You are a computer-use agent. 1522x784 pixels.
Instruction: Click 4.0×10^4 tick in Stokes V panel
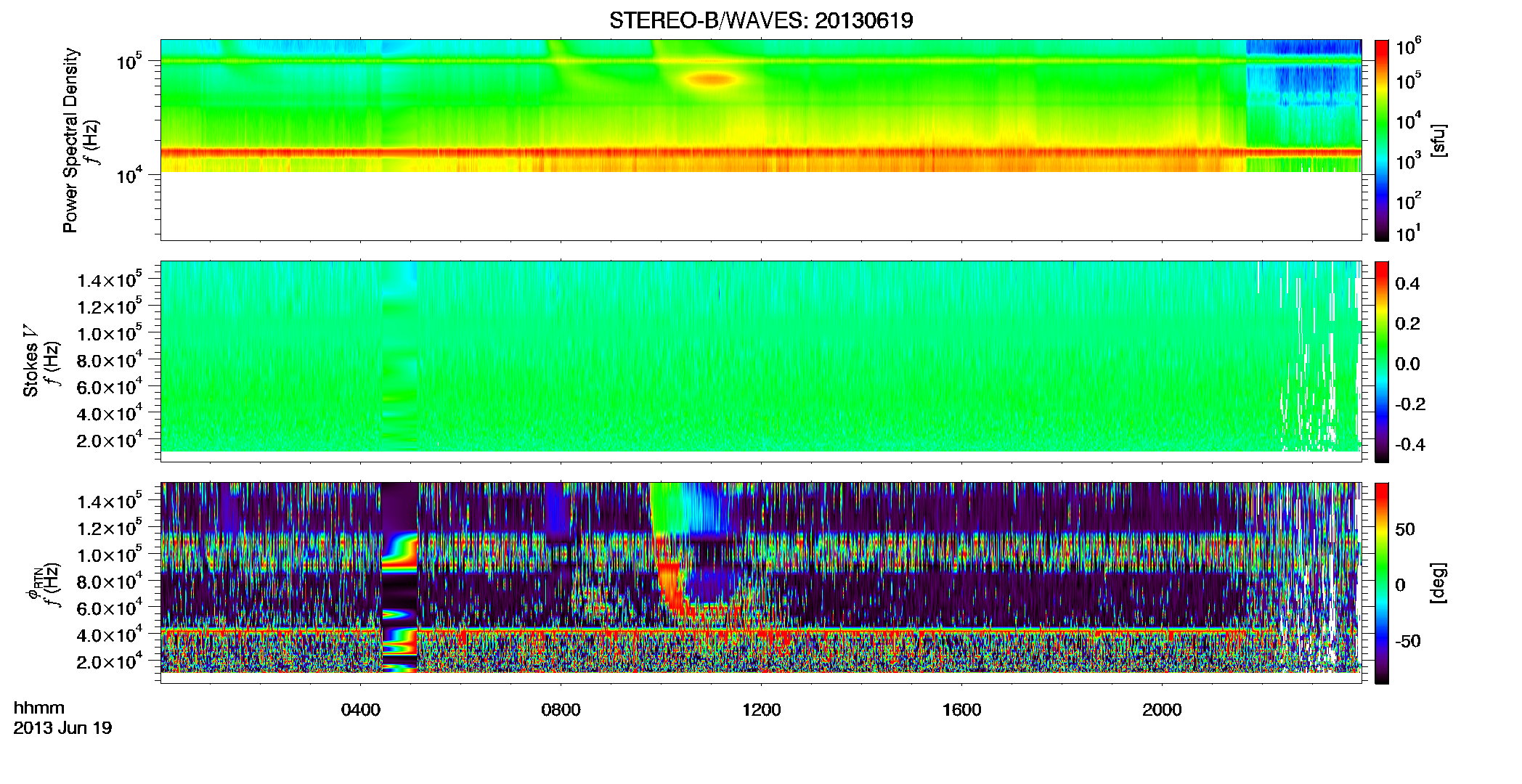coord(110,415)
